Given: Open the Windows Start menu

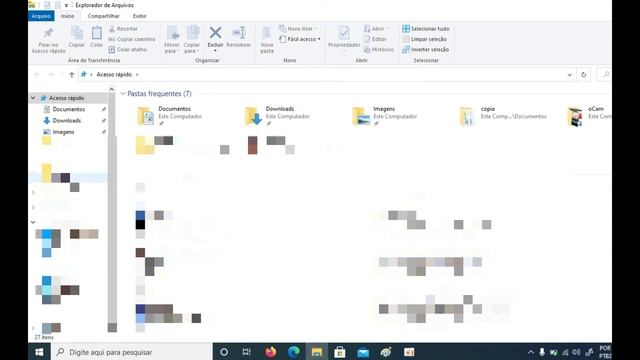Looking at the screenshot, I should (x=39, y=352).
